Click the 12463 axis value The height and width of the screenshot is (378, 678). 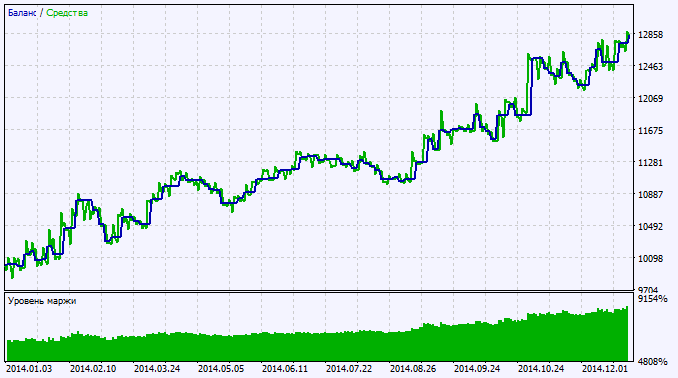click(650, 67)
